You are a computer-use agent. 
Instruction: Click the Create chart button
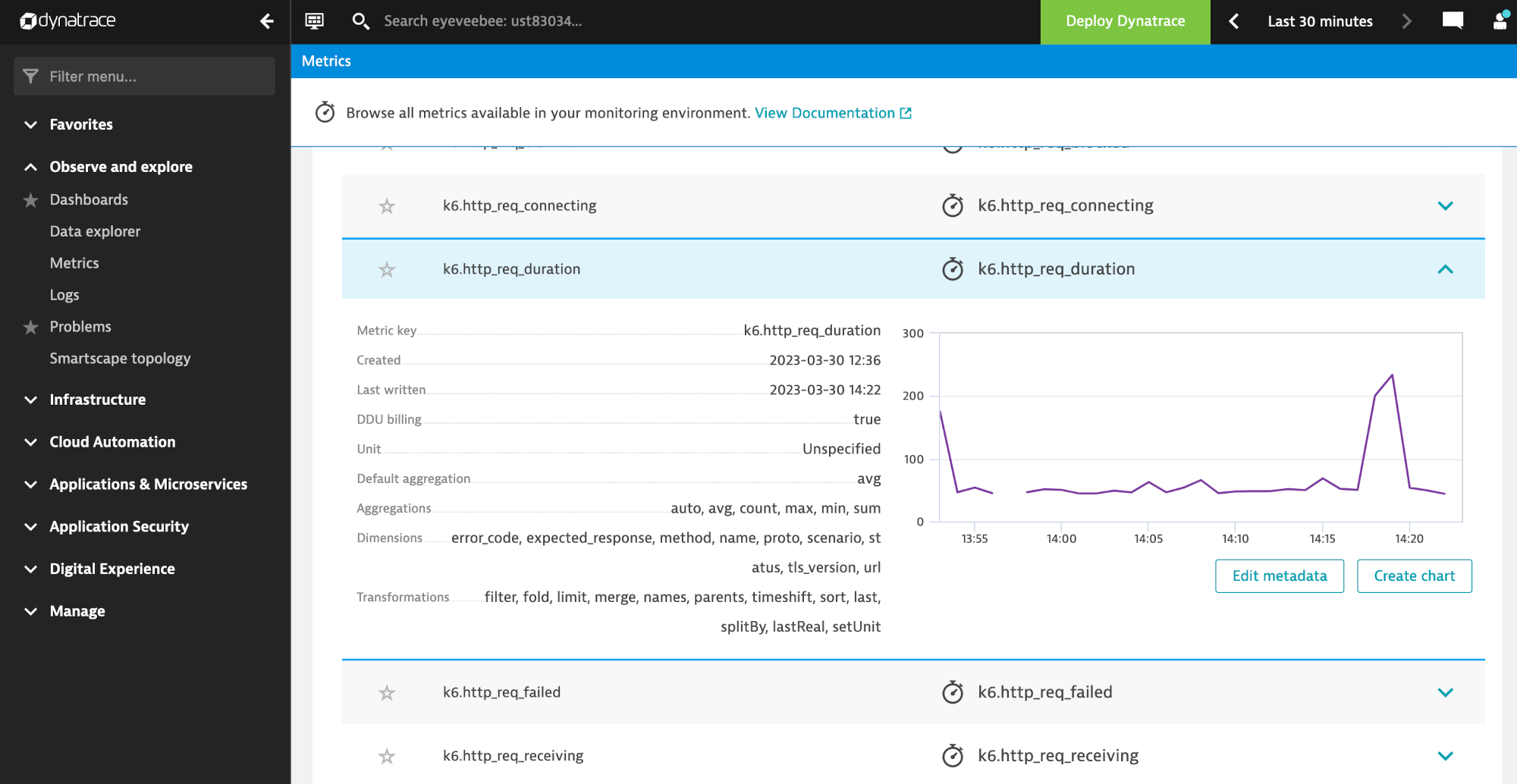pyautogui.click(x=1414, y=575)
